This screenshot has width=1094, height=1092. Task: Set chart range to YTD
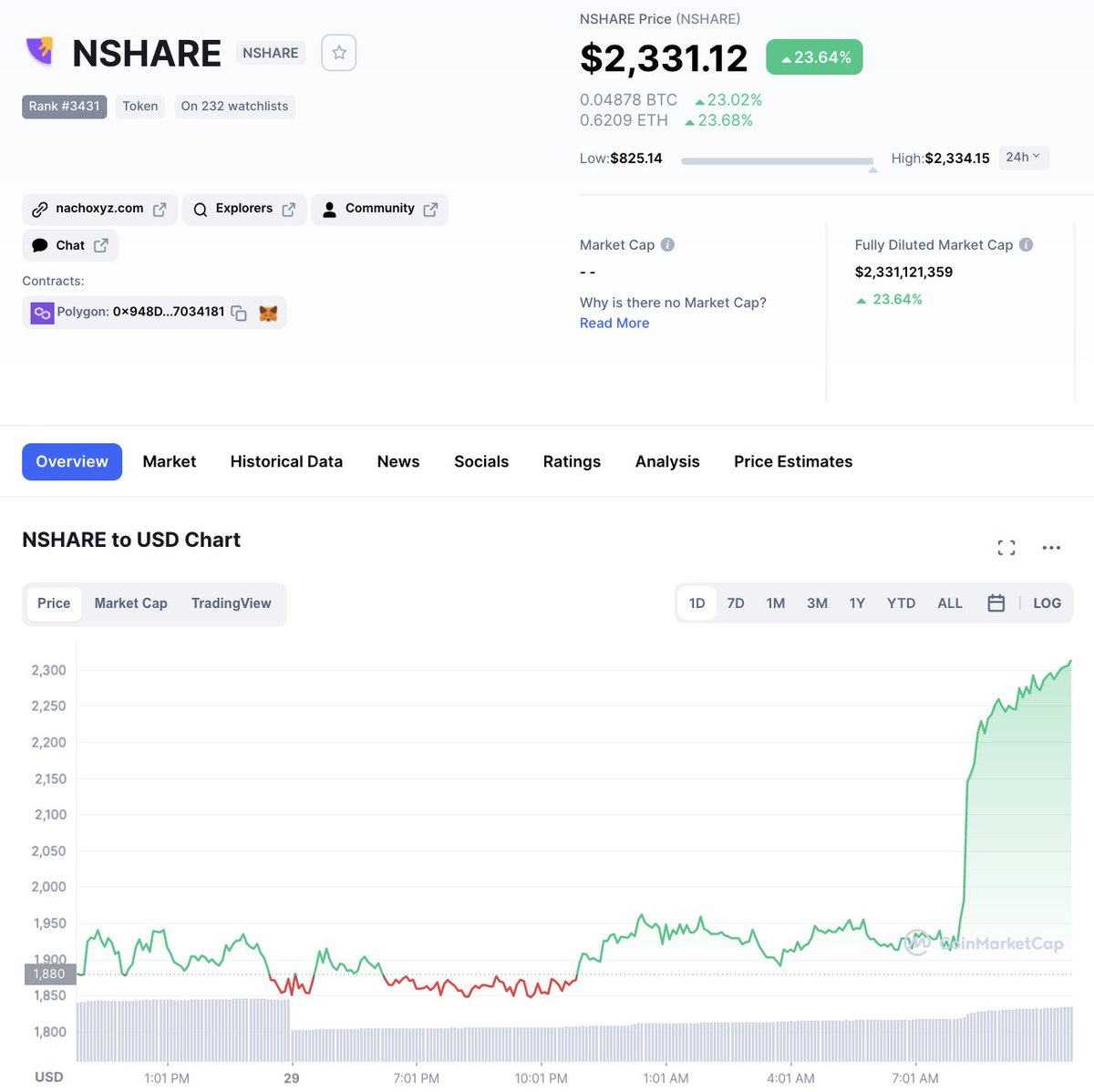click(x=901, y=603)
